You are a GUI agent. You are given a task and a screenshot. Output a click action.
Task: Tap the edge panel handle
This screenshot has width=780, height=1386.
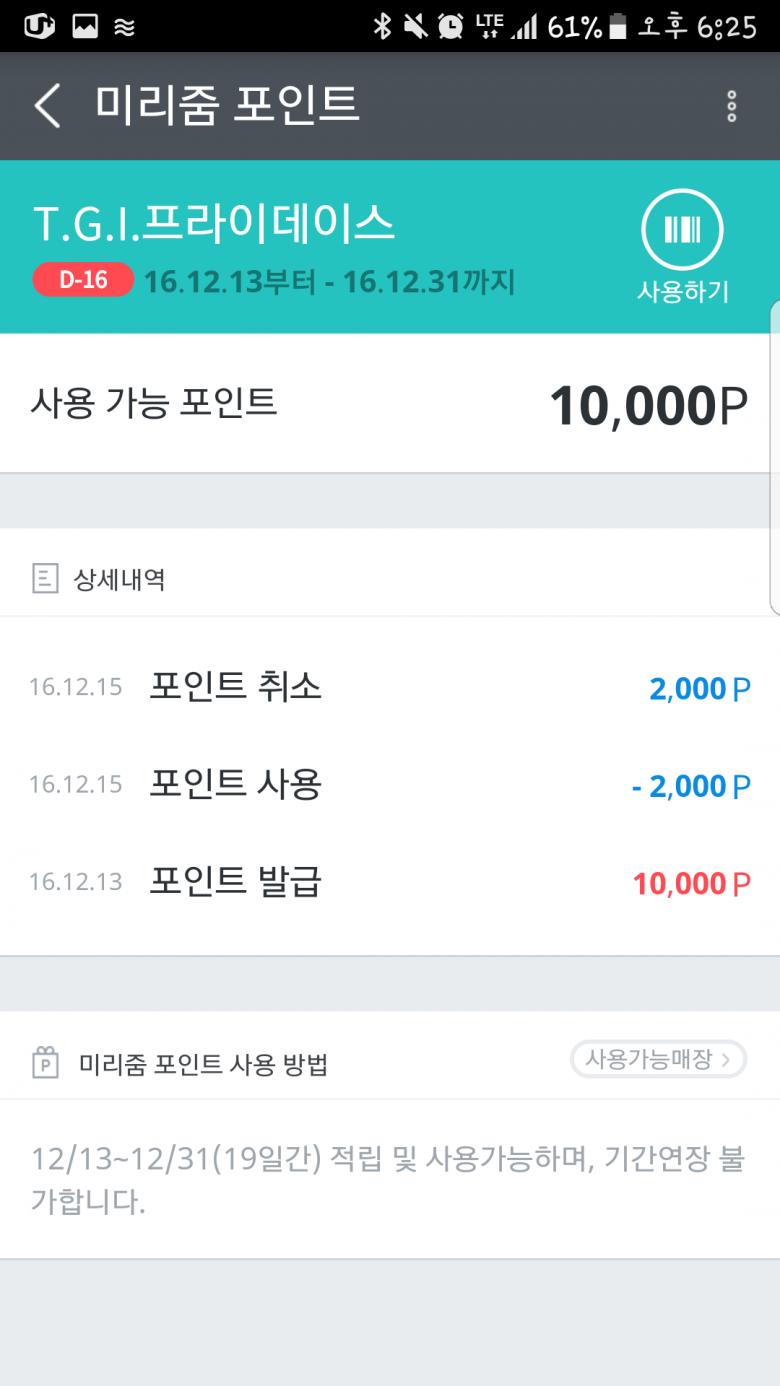point(774,455)
